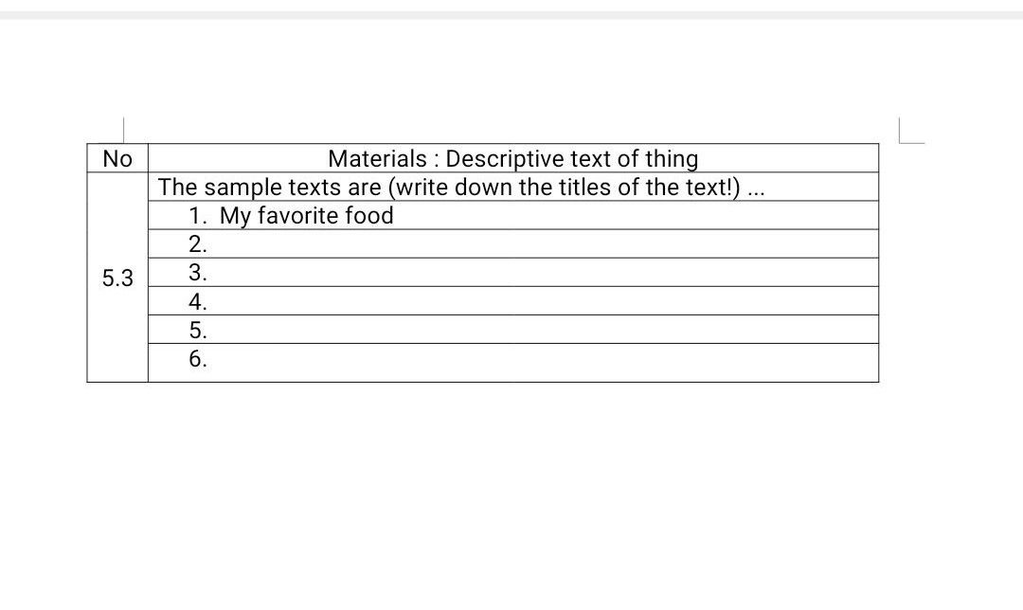Click the "My favorite food" list entry
The image size is (1023, 610).
point(306,216)
